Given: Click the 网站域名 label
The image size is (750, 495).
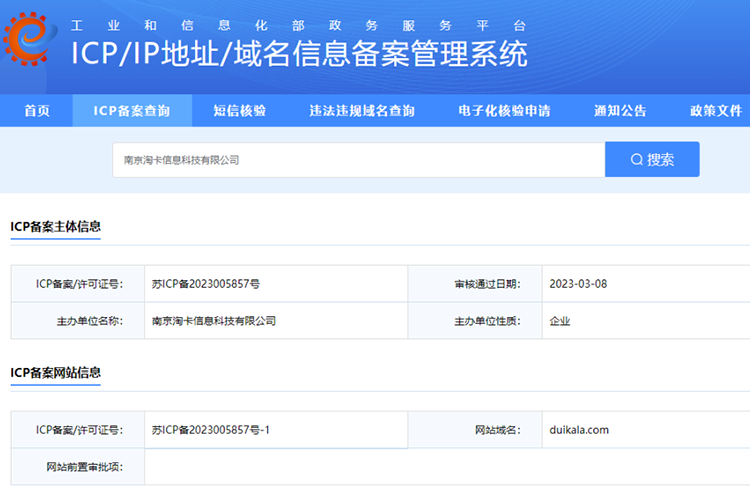Looking at the screenshot, I should point(497,430).
